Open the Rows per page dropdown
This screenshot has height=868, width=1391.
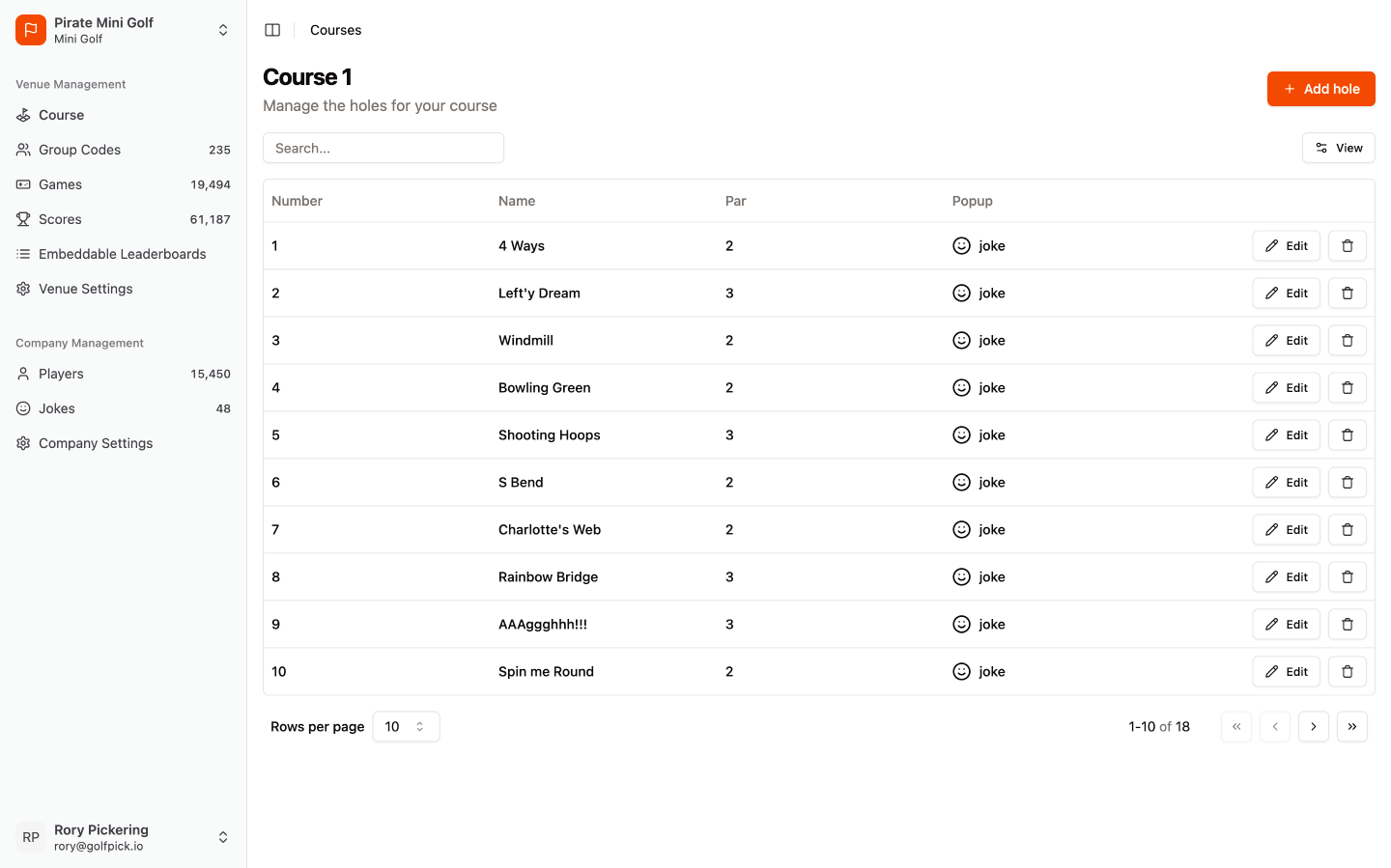click(x=406, y=726)
